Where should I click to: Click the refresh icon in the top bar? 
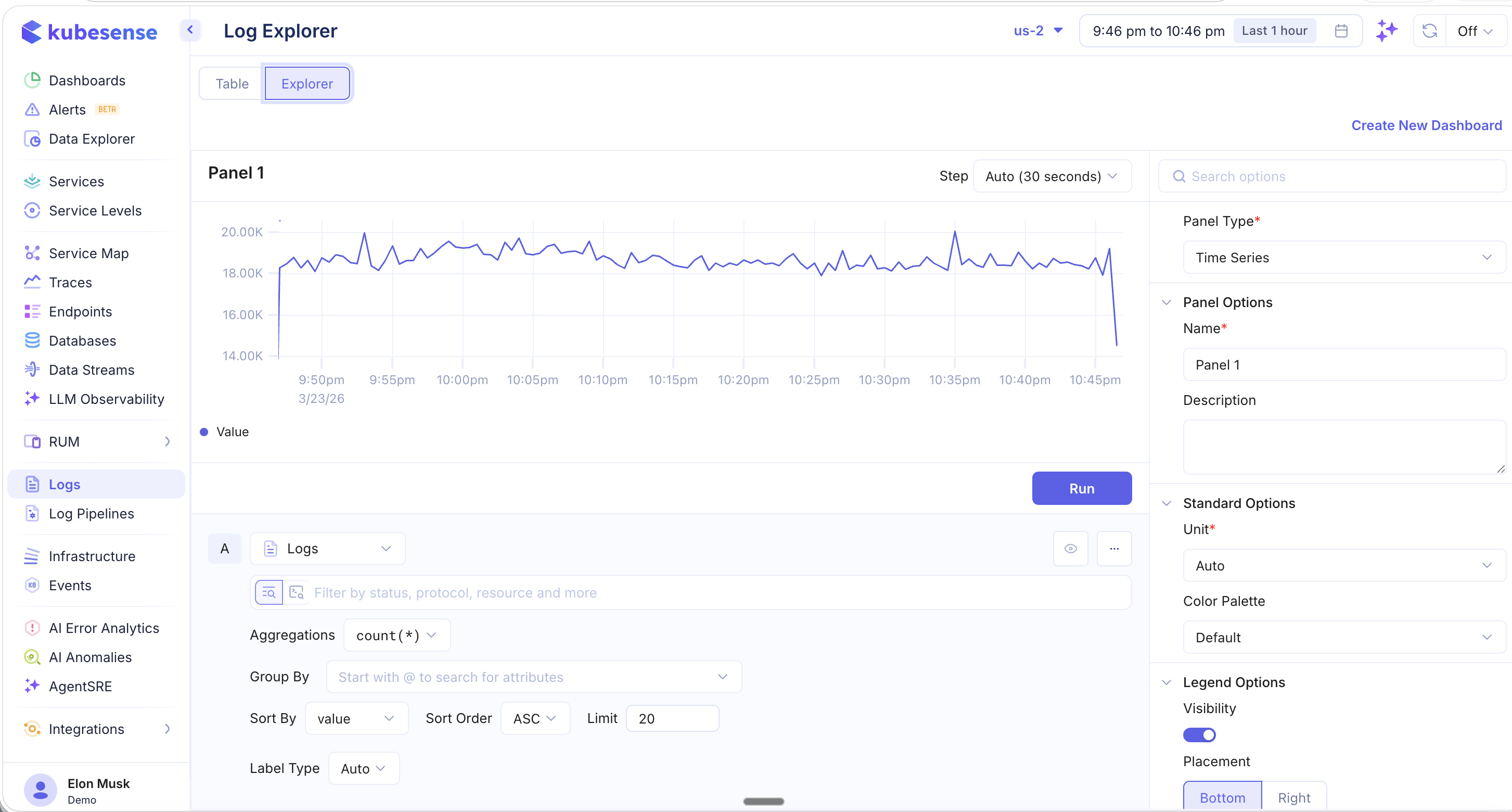1429,31
